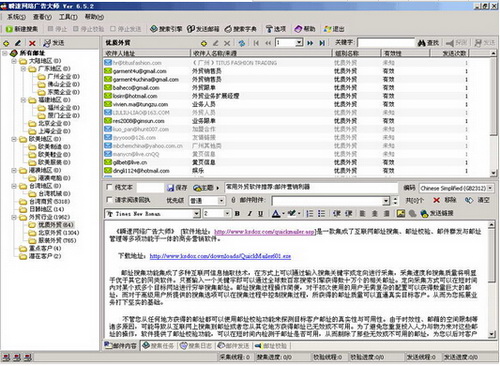Open the 搜索字典 search dictionary
Screen dimensions: 500x366
[x=240, y=29]
